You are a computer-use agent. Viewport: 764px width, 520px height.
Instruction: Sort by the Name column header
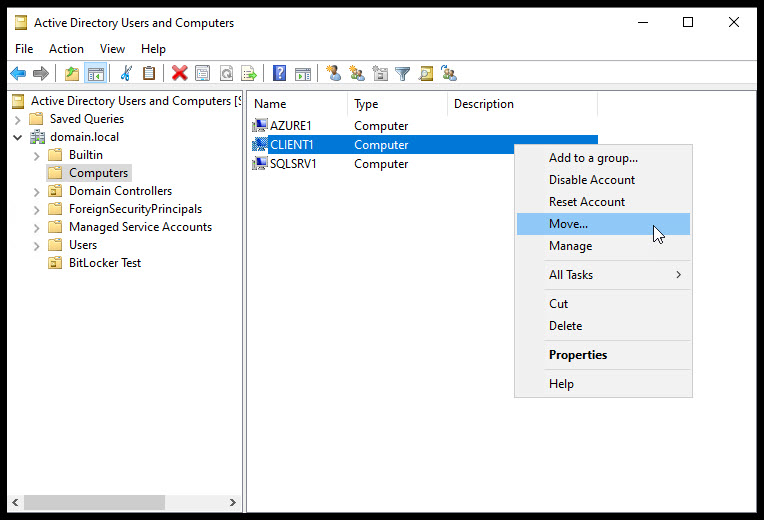point(298,104)
